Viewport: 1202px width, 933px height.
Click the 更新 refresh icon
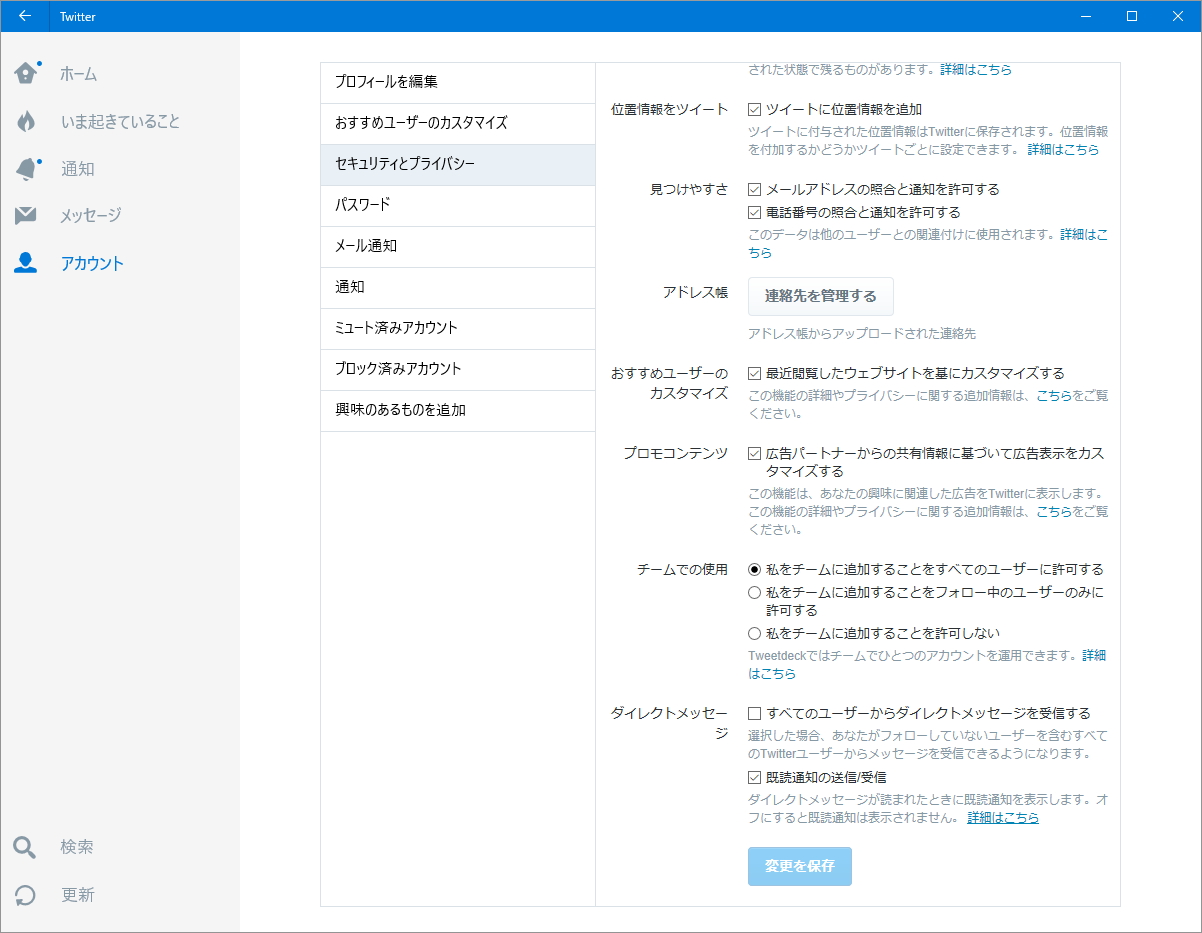pos(26,895)
